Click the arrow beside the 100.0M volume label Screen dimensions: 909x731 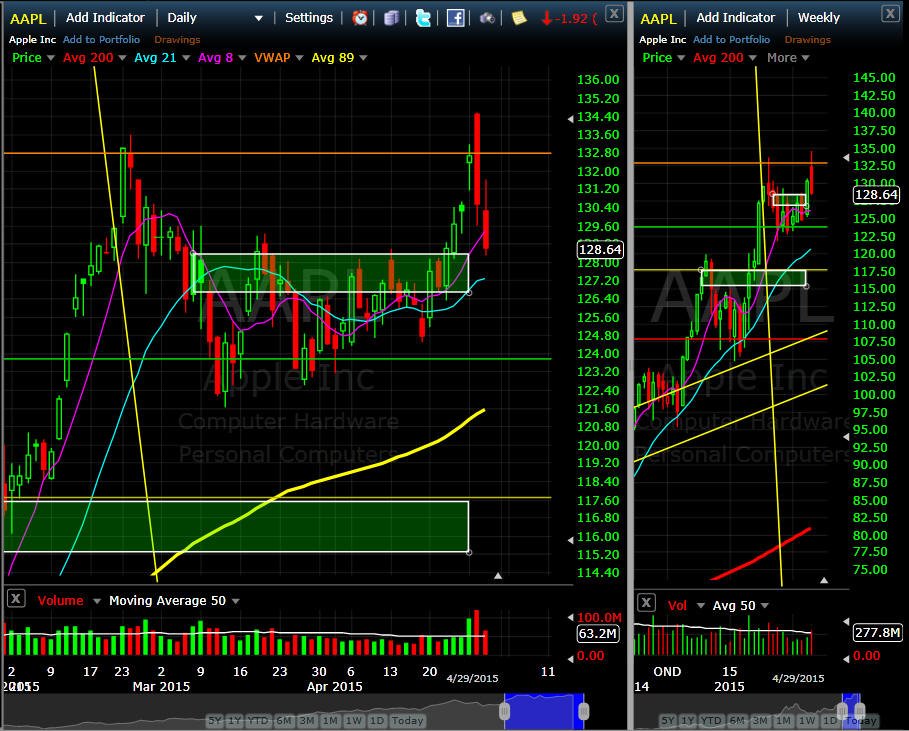point(570,617)
